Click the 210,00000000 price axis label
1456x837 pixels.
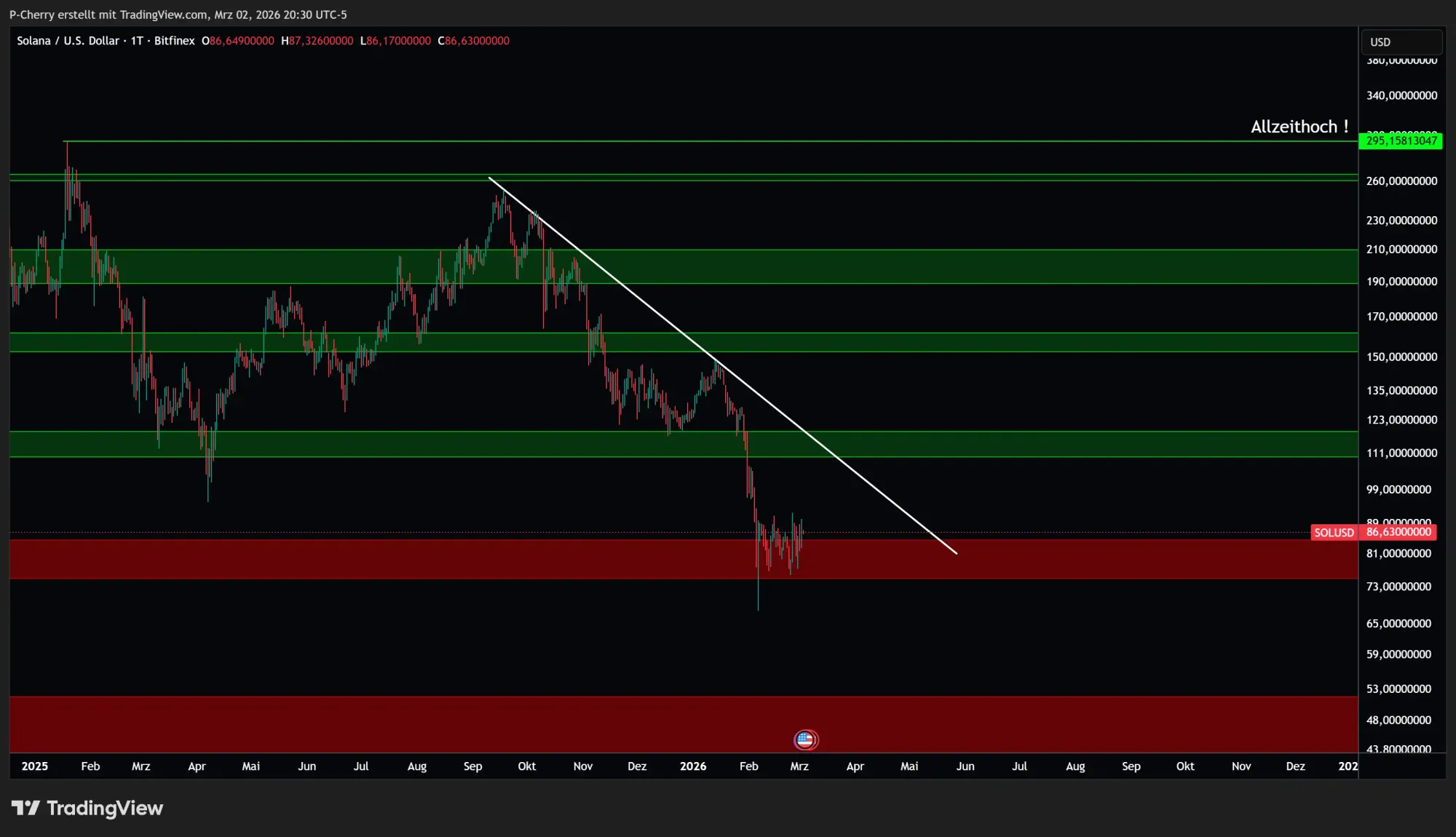(x=1401, y=249)
